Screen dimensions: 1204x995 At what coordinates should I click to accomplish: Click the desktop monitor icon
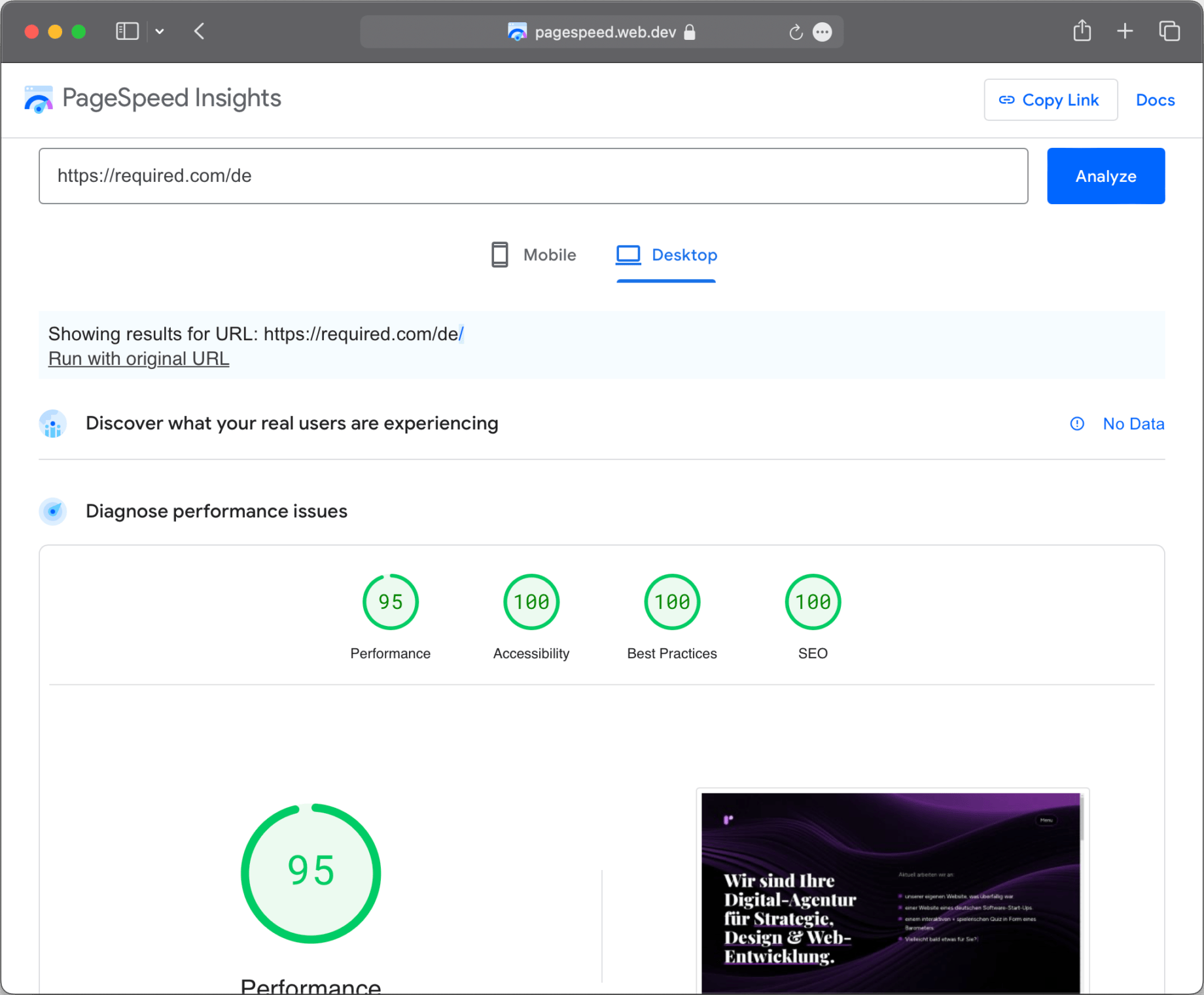[x=628, y=255]
